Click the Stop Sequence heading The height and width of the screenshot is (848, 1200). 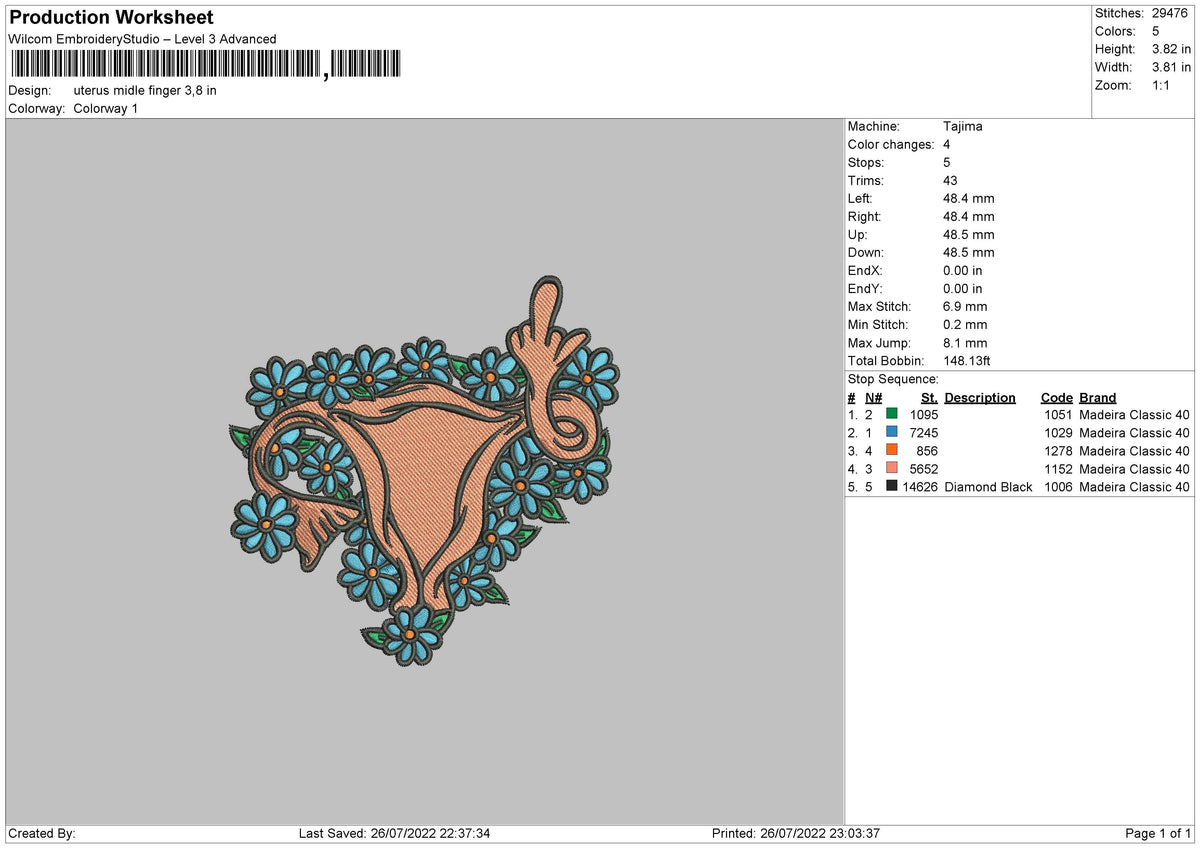[893, 380]
